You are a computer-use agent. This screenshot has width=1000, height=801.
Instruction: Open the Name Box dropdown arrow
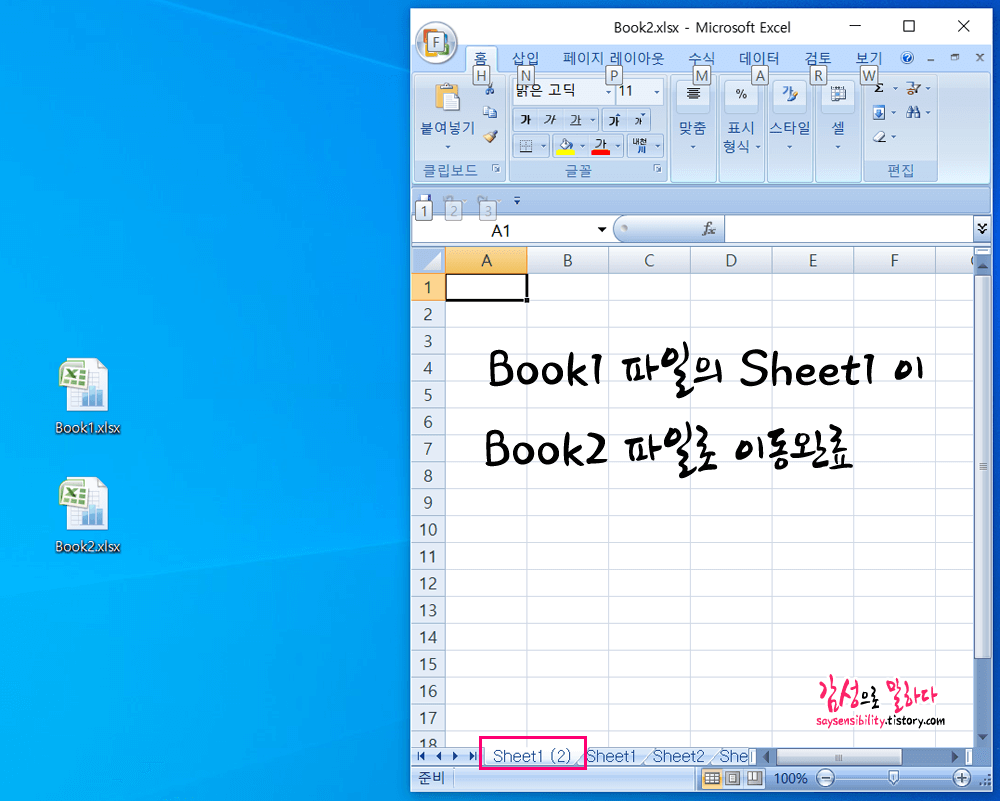coord(601,230)
